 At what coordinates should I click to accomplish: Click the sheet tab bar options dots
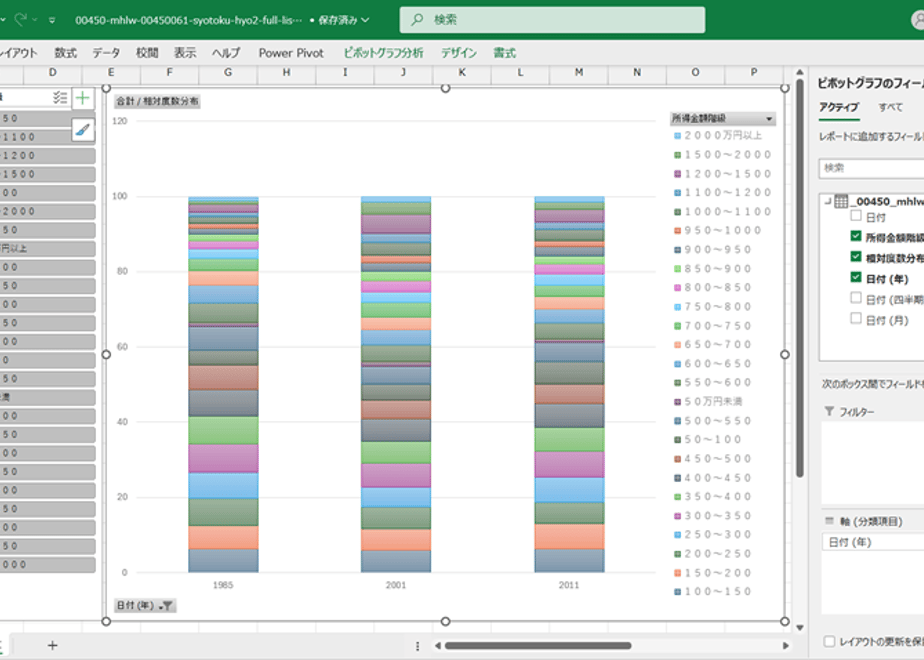point(417,646)
